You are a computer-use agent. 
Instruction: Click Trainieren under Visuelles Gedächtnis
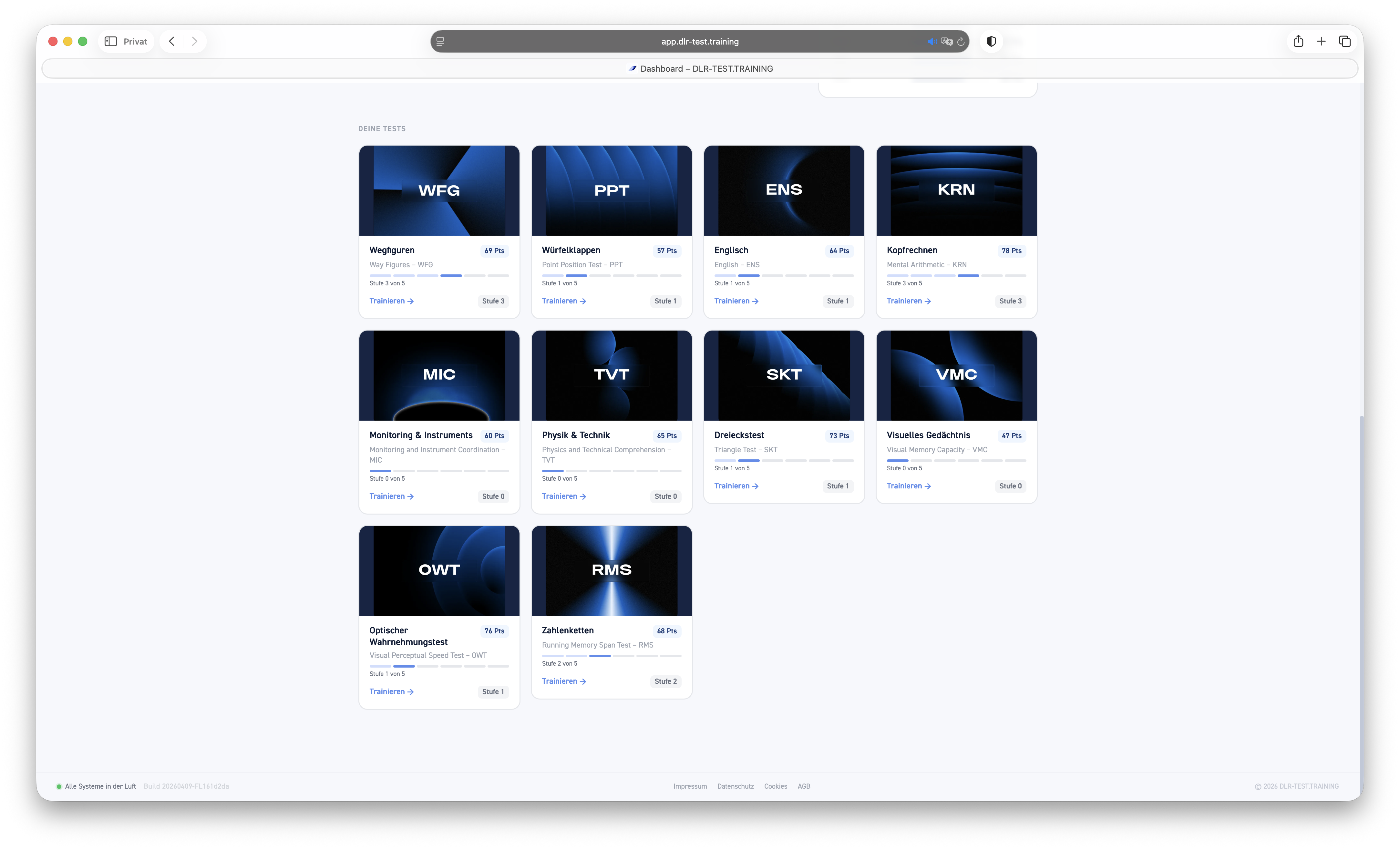pyautogui.click(x=908, y=486)
